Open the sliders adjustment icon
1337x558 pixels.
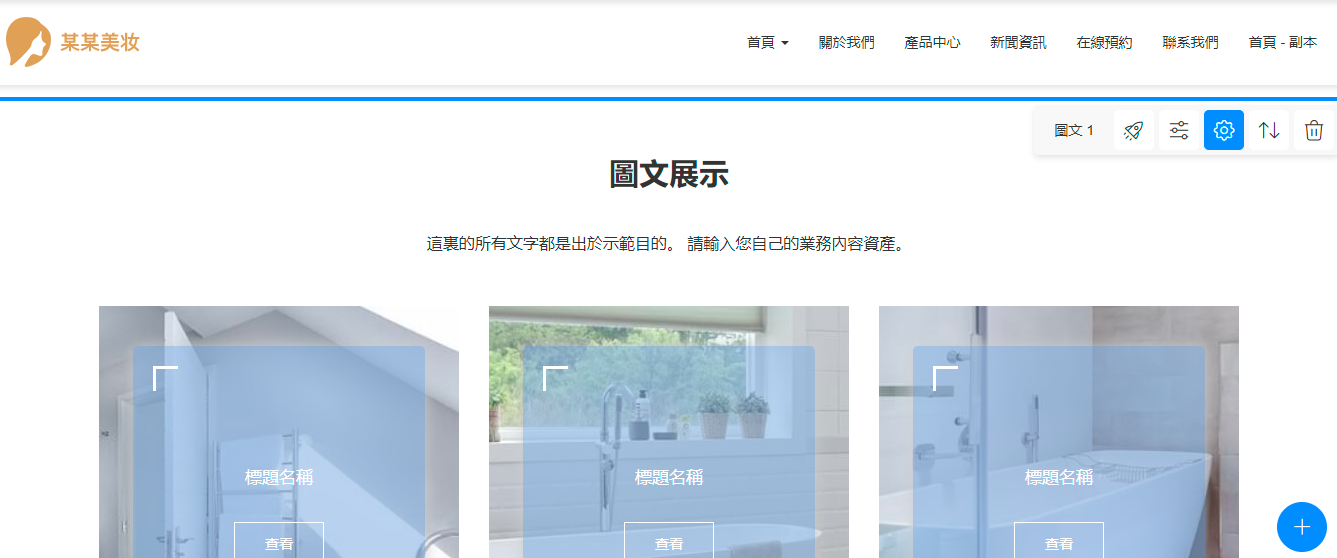pos(1179,130)
